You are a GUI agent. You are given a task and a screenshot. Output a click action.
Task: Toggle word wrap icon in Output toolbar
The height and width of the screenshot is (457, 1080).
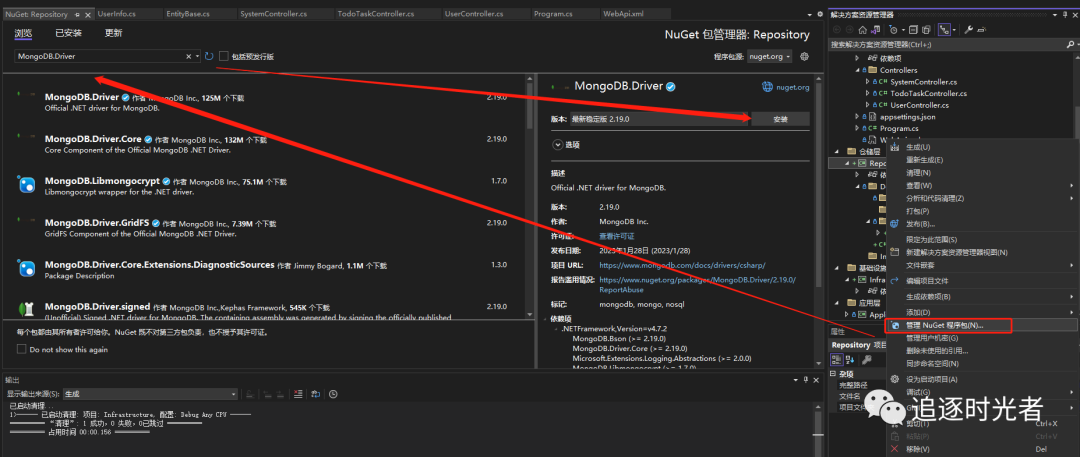[315, 394]
